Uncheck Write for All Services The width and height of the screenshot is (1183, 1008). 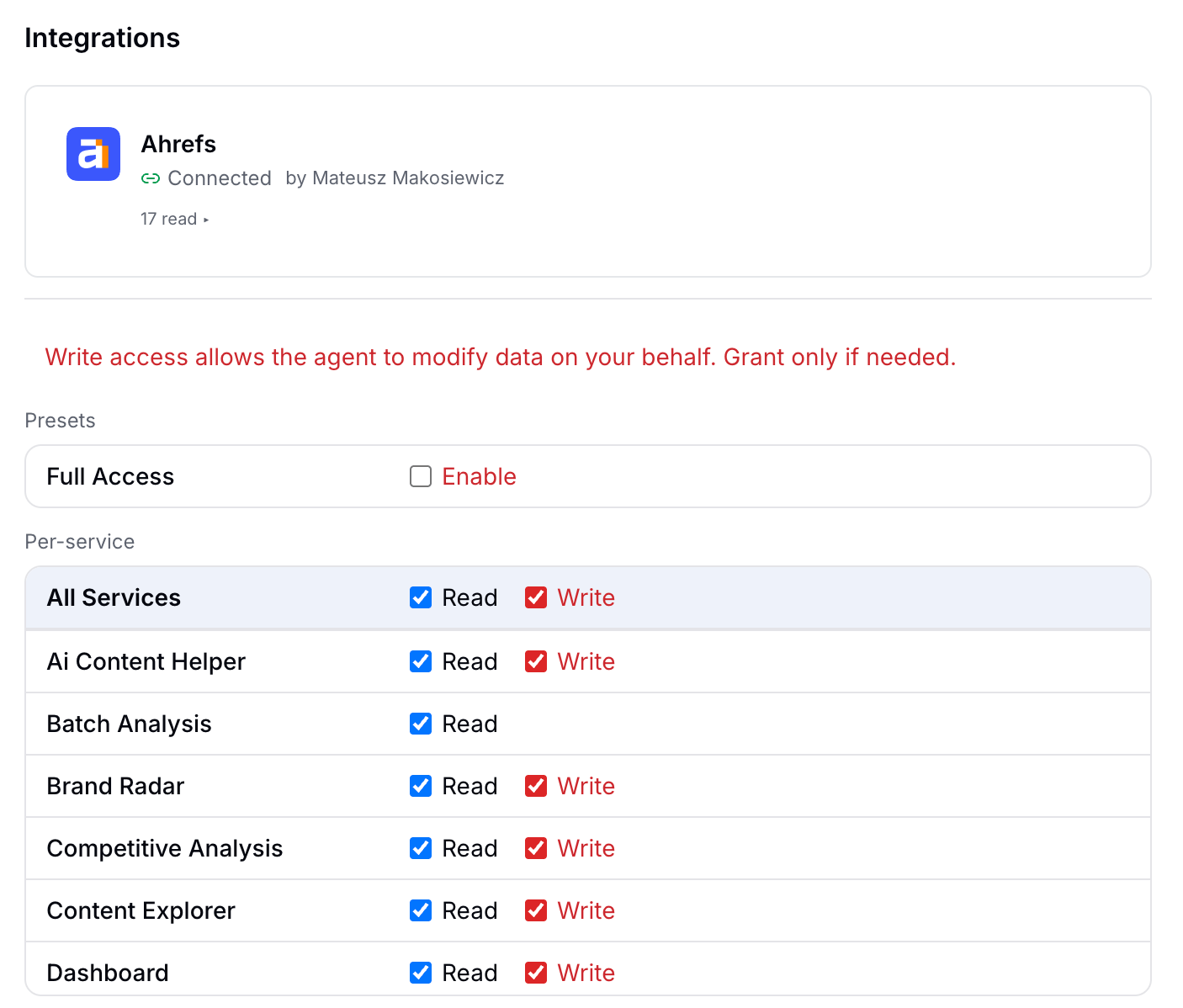click(536, 597)
